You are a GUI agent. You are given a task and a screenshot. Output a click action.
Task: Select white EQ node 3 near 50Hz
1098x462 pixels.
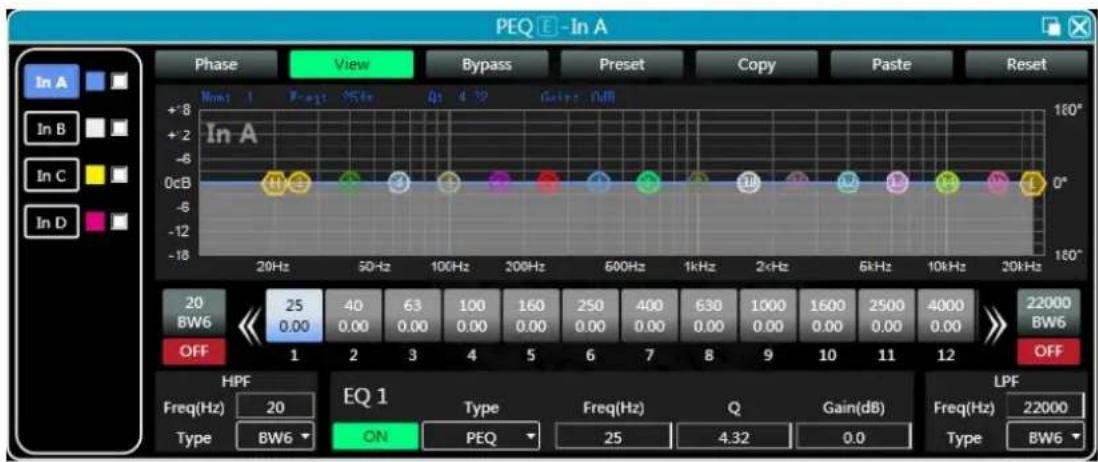399,183
